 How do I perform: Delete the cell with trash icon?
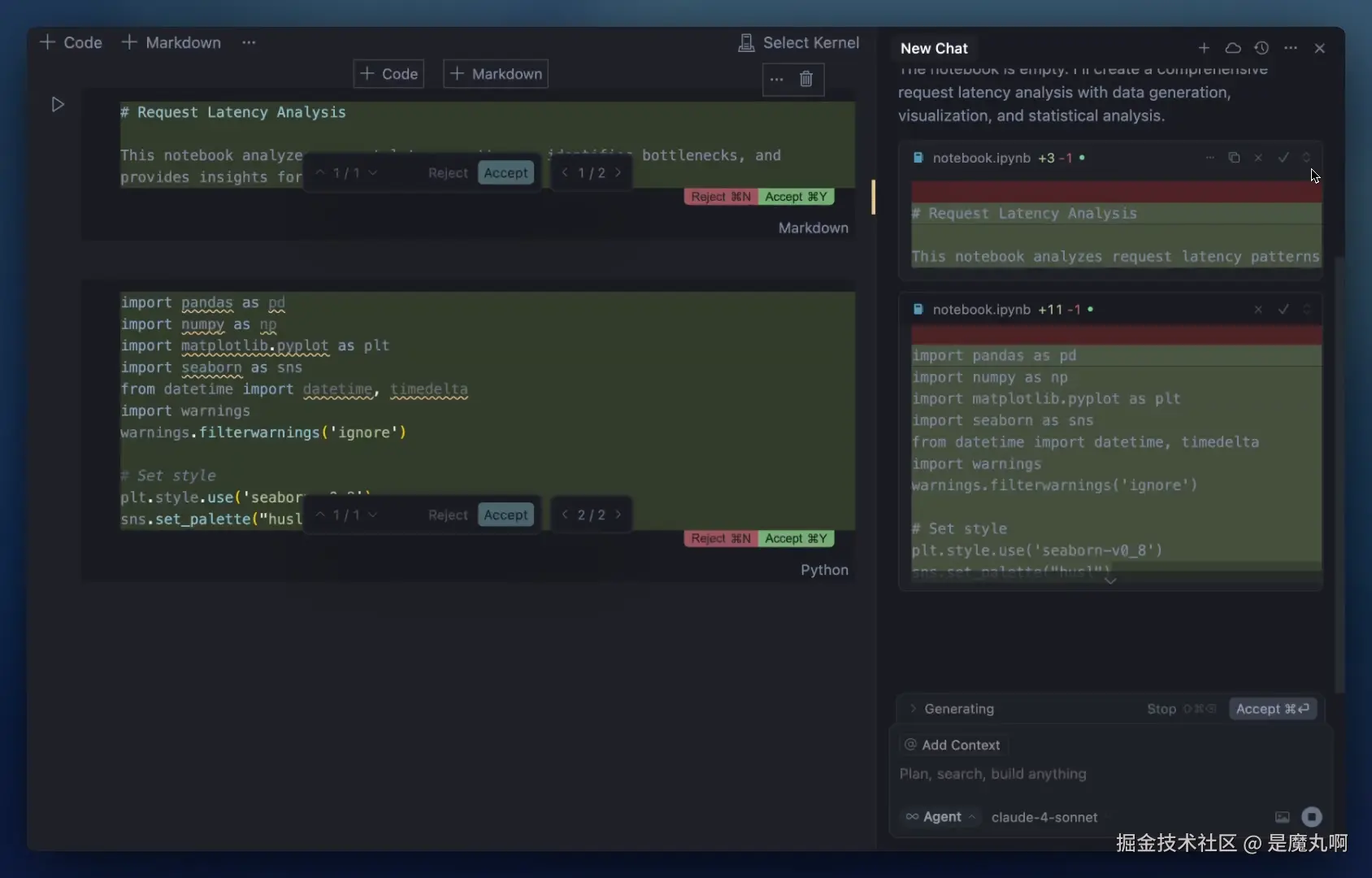(806, 79)
